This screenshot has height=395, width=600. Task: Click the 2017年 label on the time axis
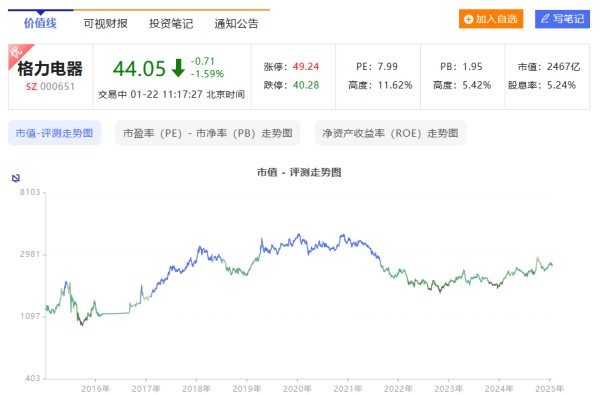146,389
